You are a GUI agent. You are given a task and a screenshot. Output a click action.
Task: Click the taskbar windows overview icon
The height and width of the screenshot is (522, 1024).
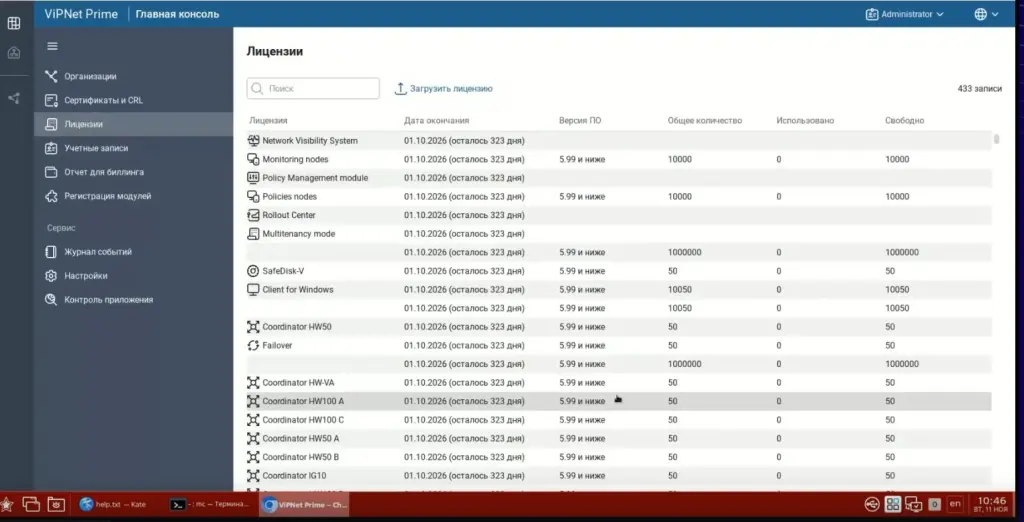[x=31, y=504]
